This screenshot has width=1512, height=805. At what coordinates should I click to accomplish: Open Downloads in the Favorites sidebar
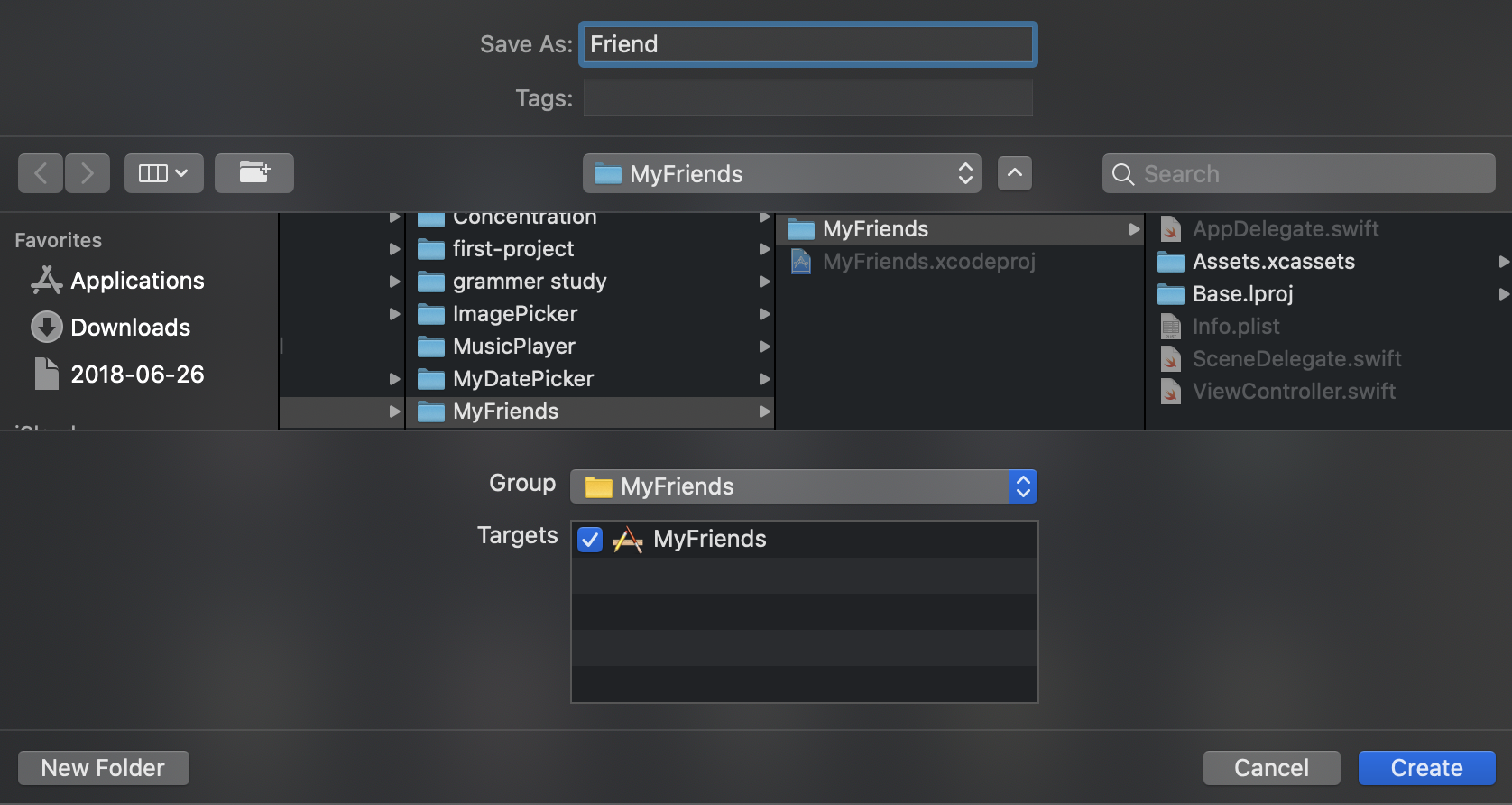point(111,328)
